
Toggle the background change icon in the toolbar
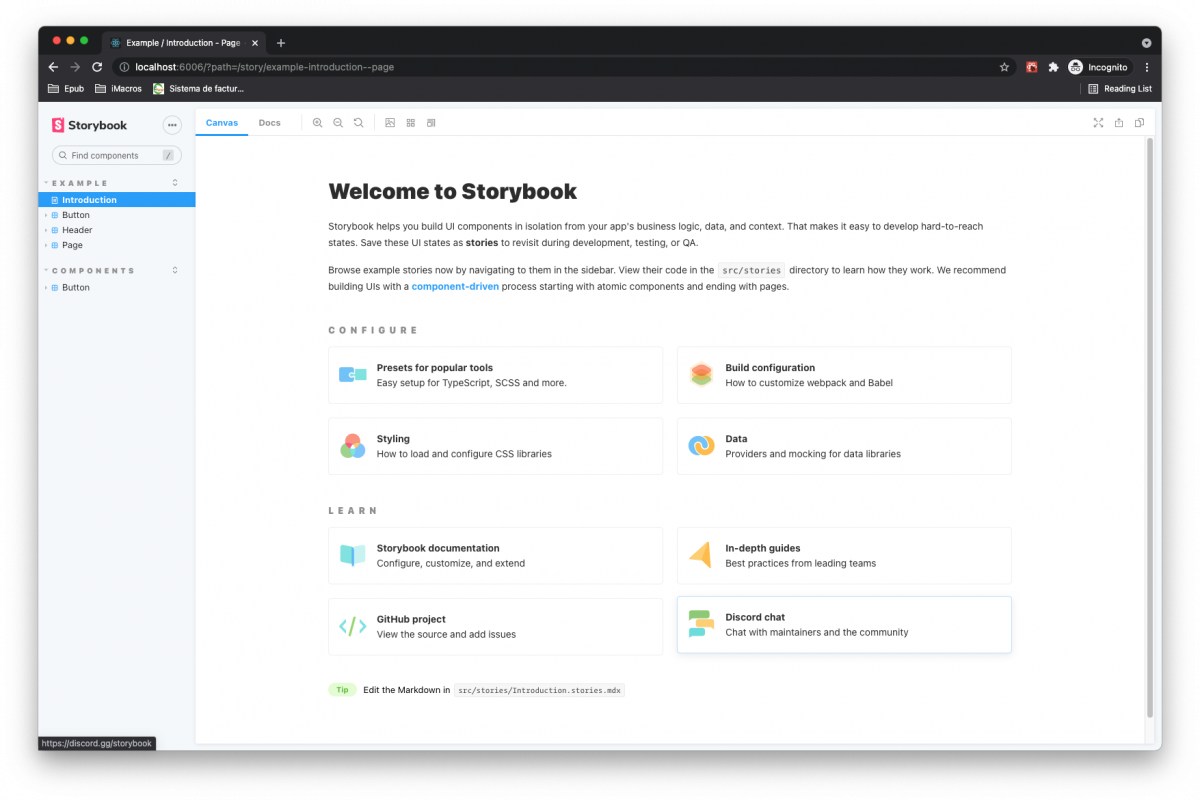pos(390,122)
